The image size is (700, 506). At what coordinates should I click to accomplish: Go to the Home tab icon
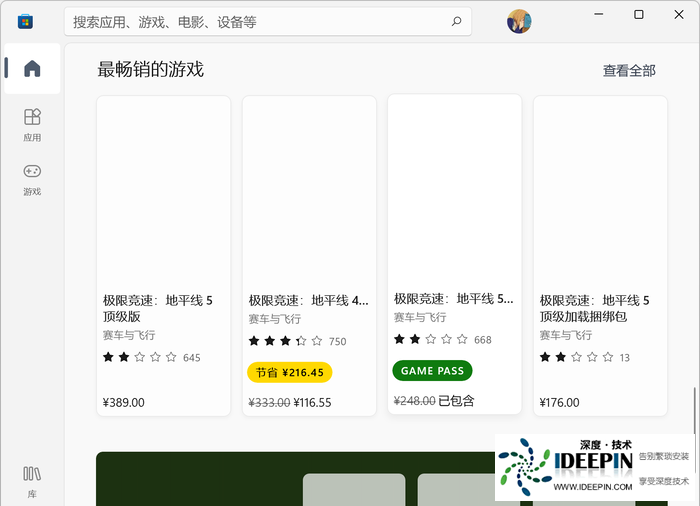(x=32, y=68)
